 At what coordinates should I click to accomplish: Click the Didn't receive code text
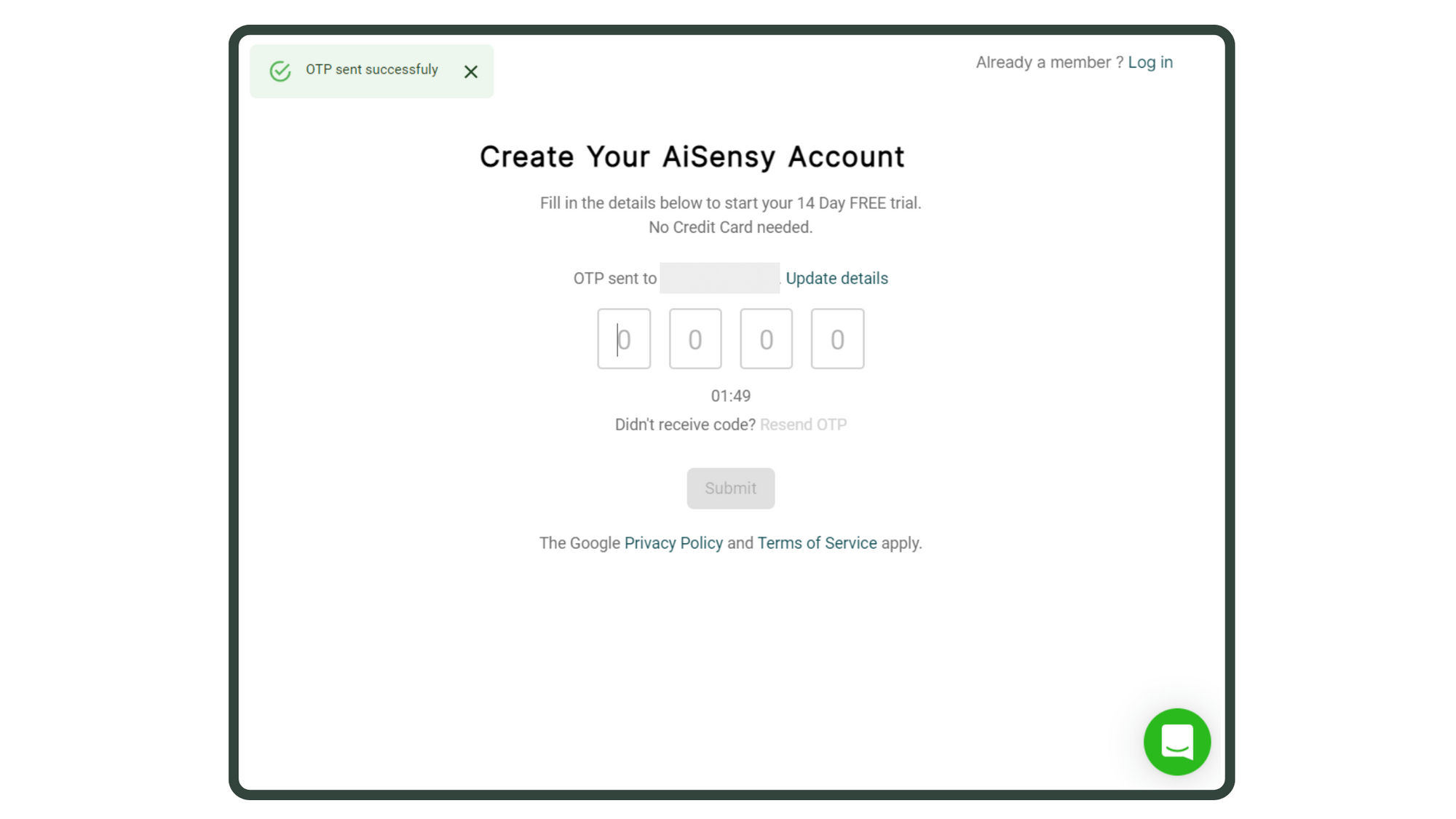tap(685, 424)
